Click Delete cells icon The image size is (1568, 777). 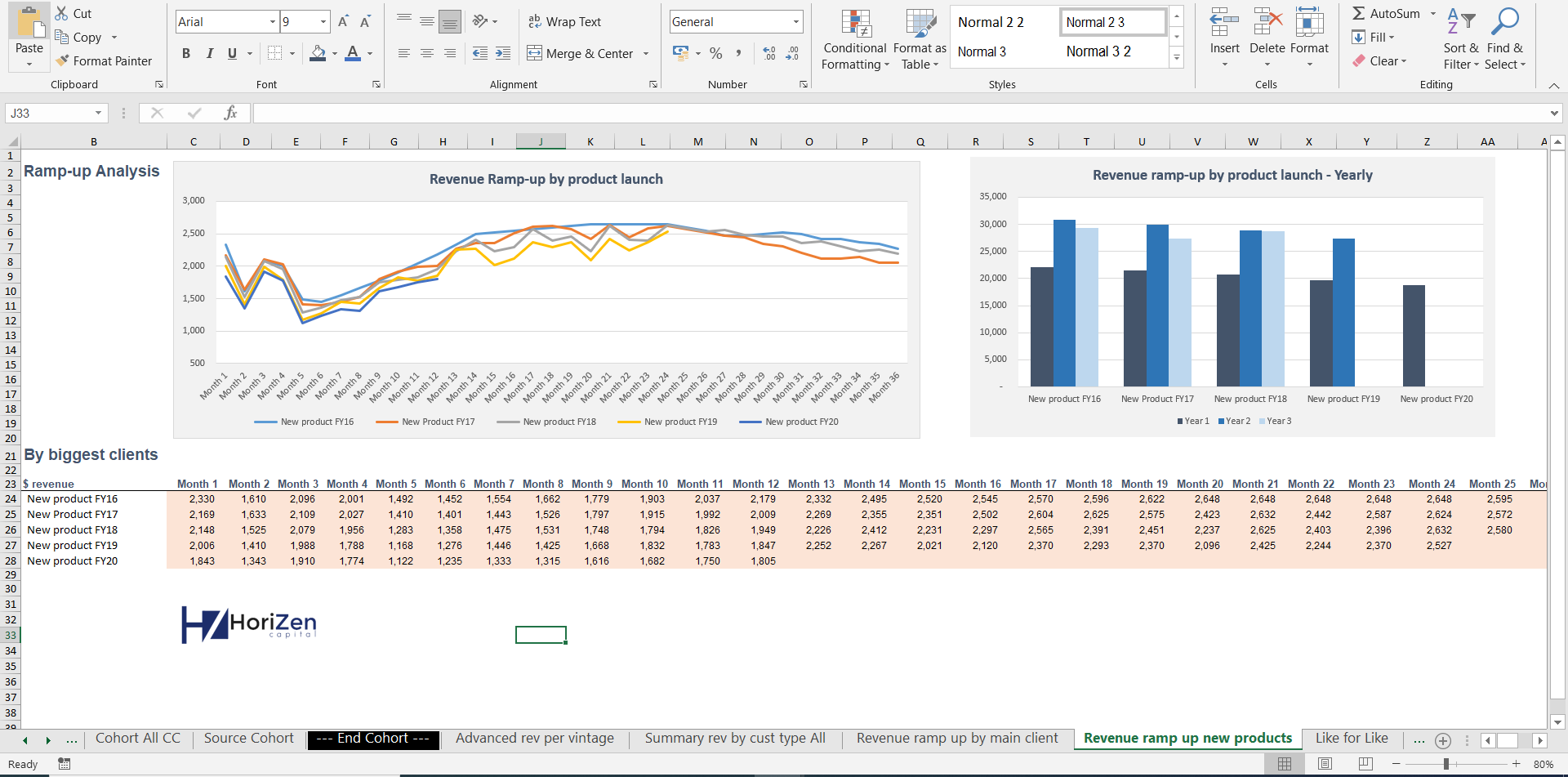click(x=1267, y=23)
